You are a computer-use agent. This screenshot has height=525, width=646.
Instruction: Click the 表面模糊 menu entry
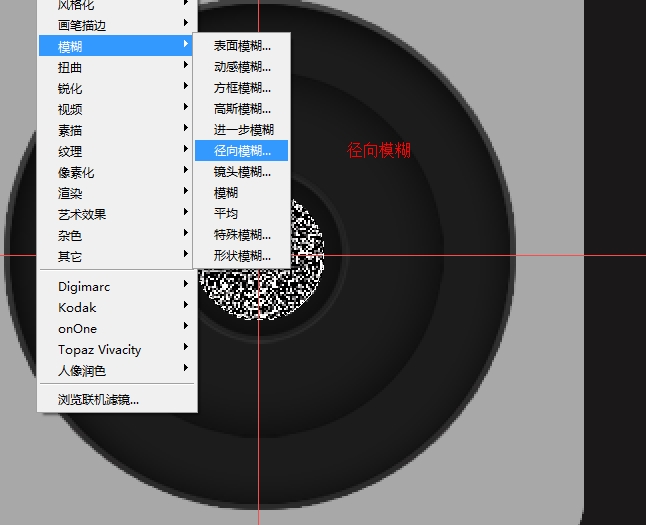pos(242,46)
